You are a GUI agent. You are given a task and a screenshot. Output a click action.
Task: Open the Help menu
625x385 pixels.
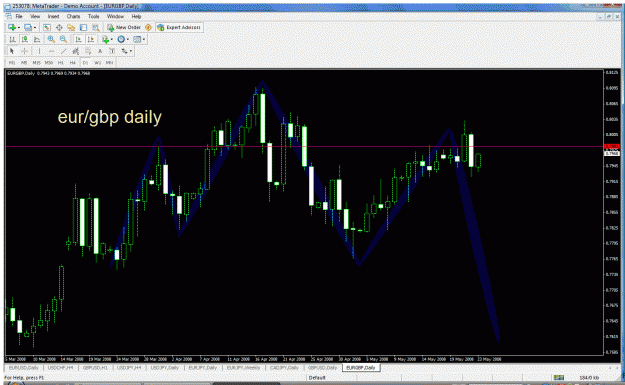point(136,16)
